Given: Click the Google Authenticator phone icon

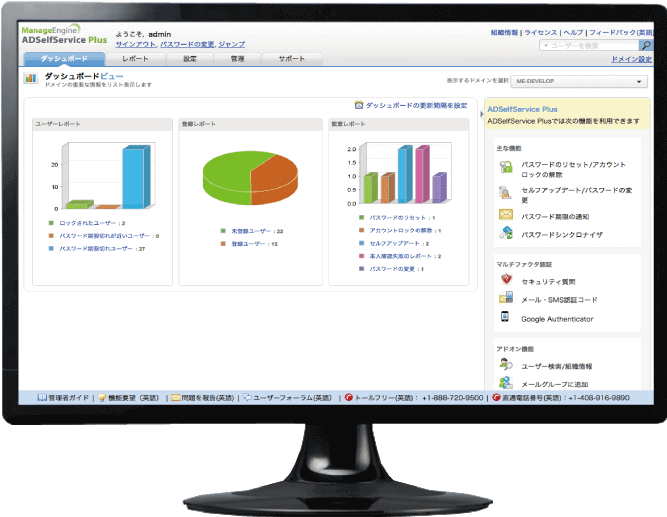Looking at the screenshot, I should click(x=505, y=316).
